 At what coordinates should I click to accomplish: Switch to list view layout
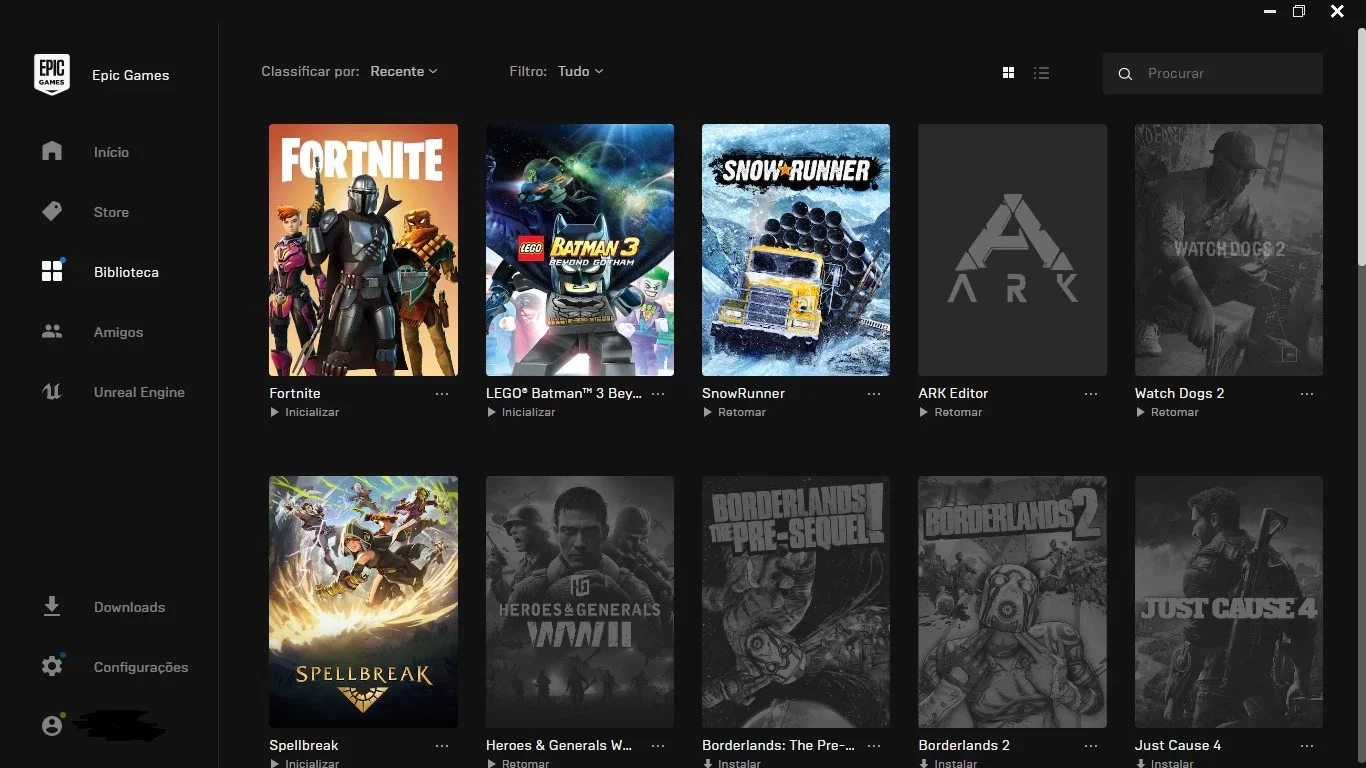[1041, 73]
